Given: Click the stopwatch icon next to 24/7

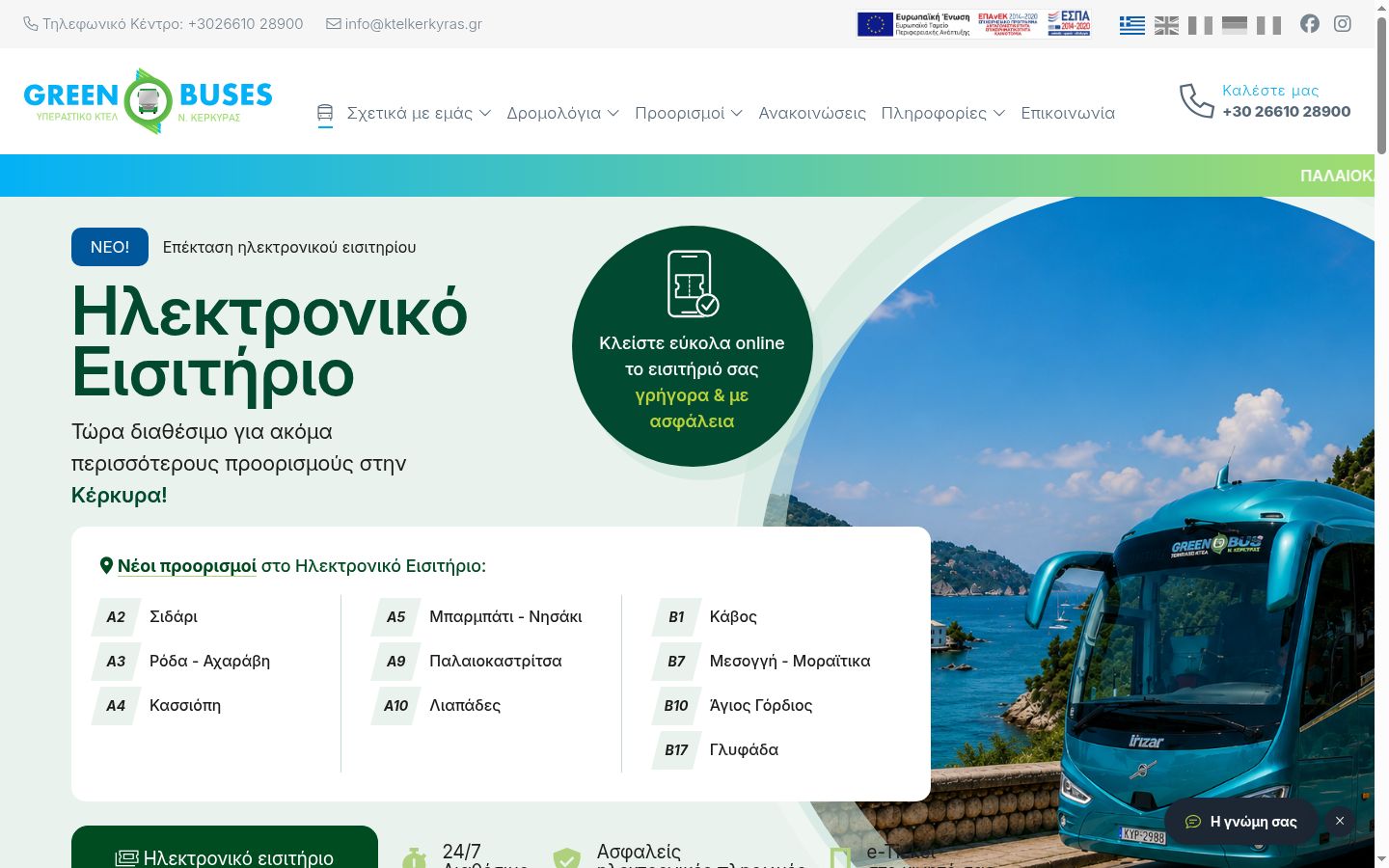Looking at the screenshot, I should (414, 857).
